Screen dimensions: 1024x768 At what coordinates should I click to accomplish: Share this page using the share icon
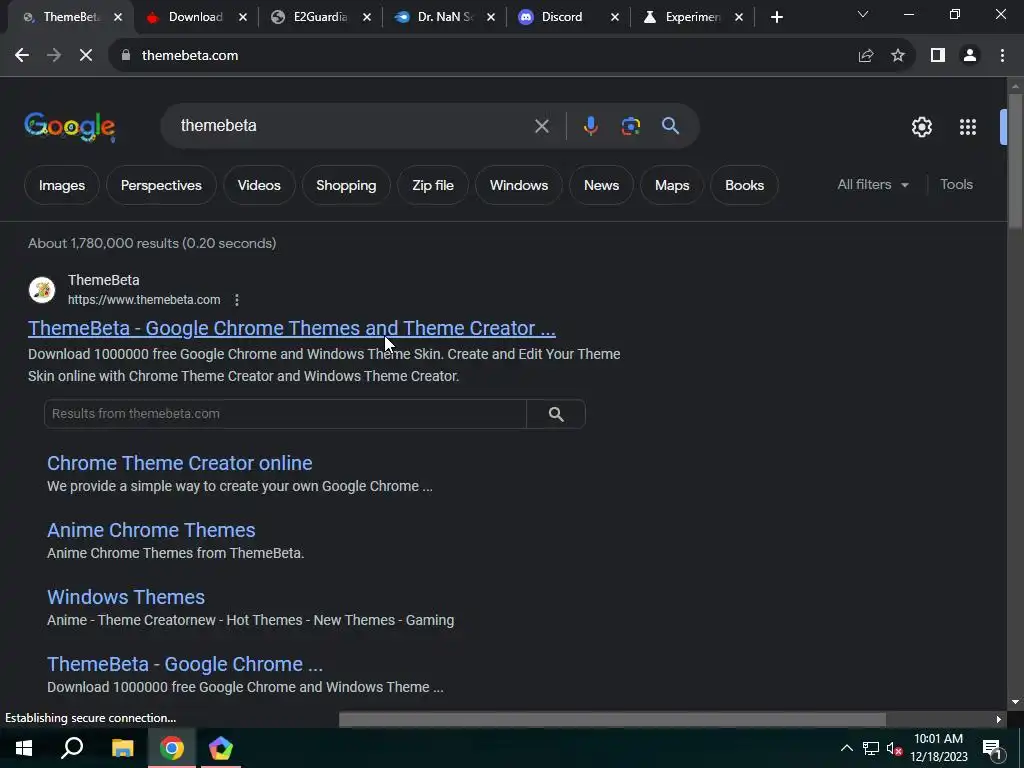(x=866, y=56)
